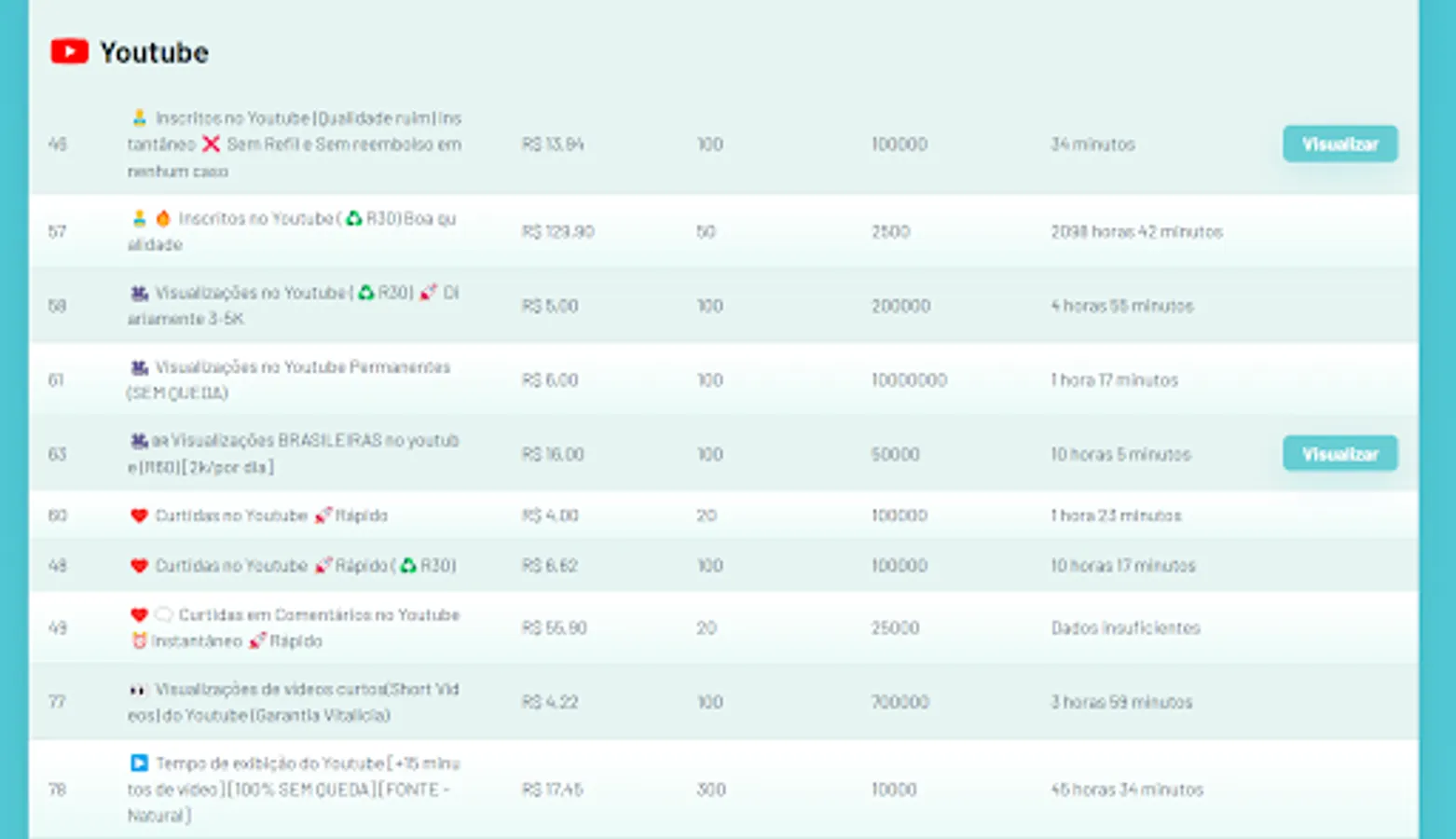
Task: Click Visualizar for the R$ 13,94 service
Action: coord(1339,144)
